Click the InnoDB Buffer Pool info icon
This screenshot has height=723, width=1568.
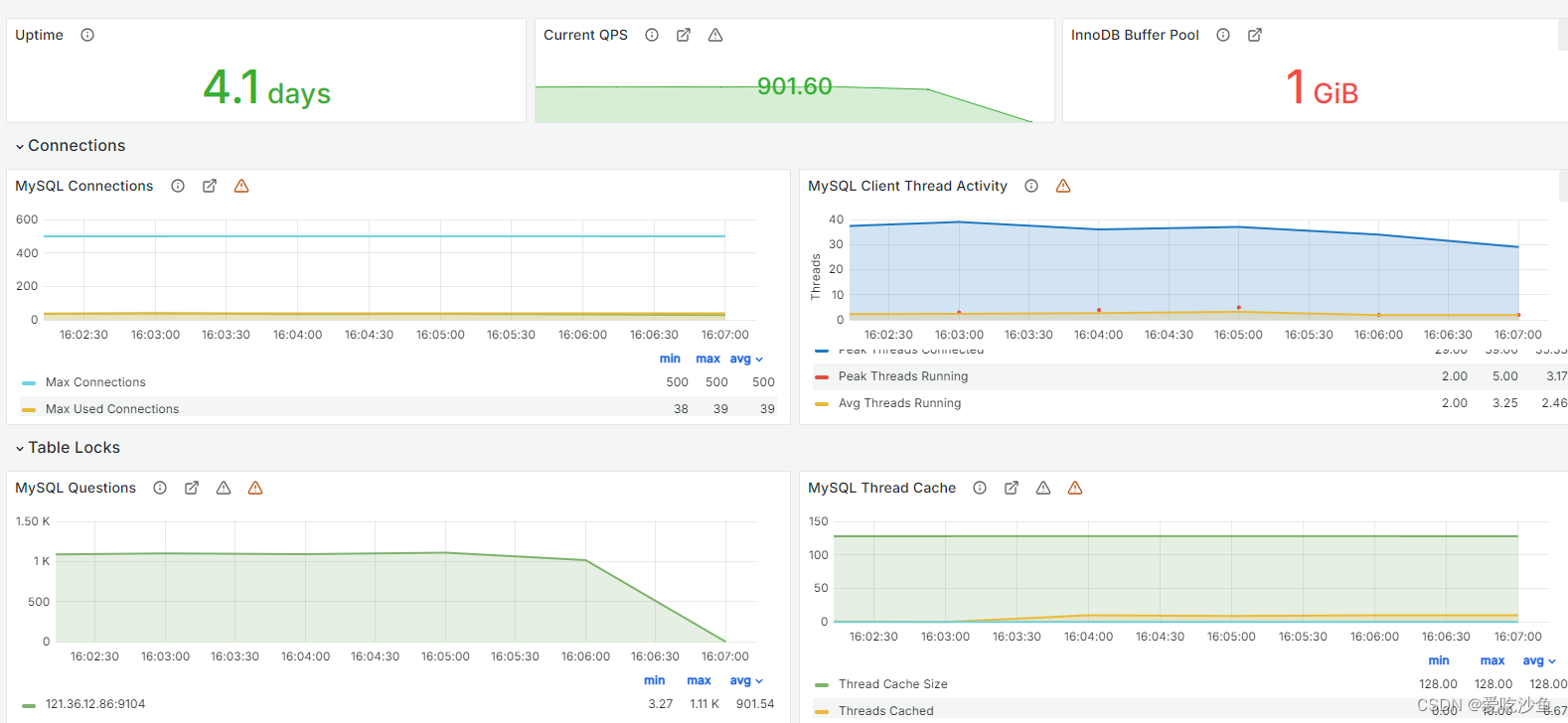[1223, 35]
